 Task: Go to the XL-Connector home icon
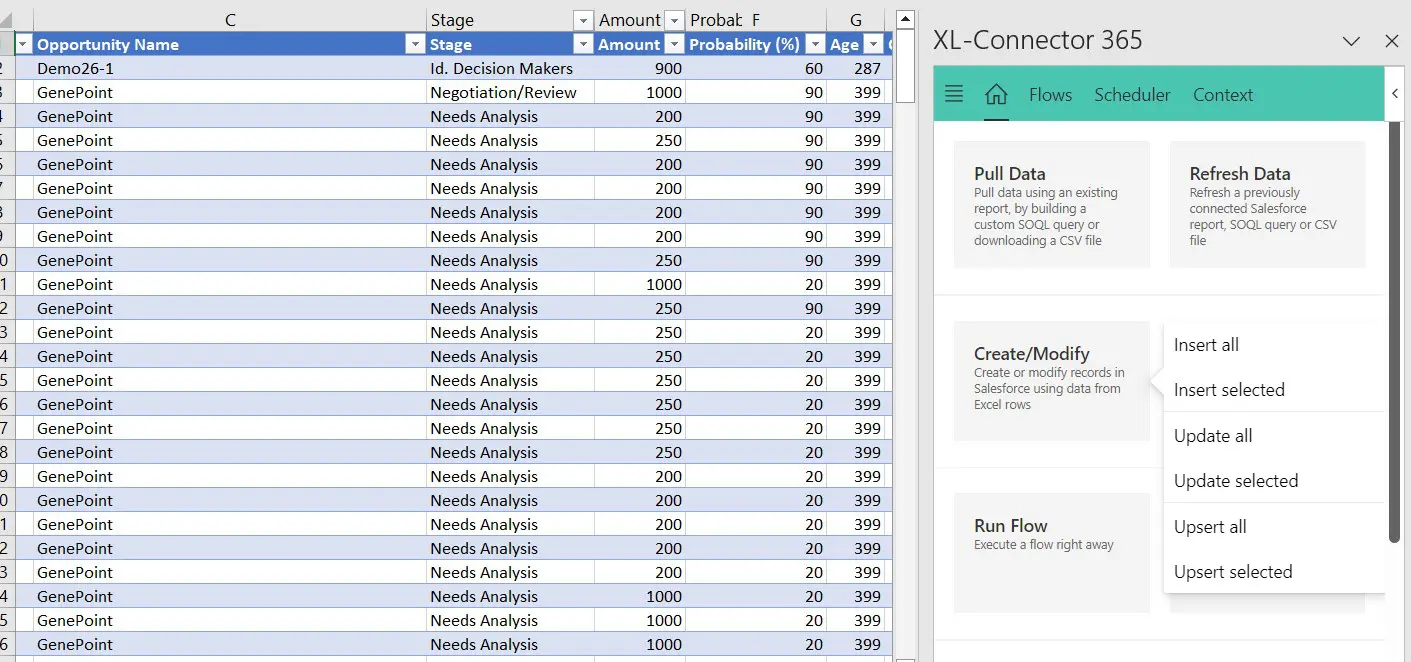coord(996,94)
